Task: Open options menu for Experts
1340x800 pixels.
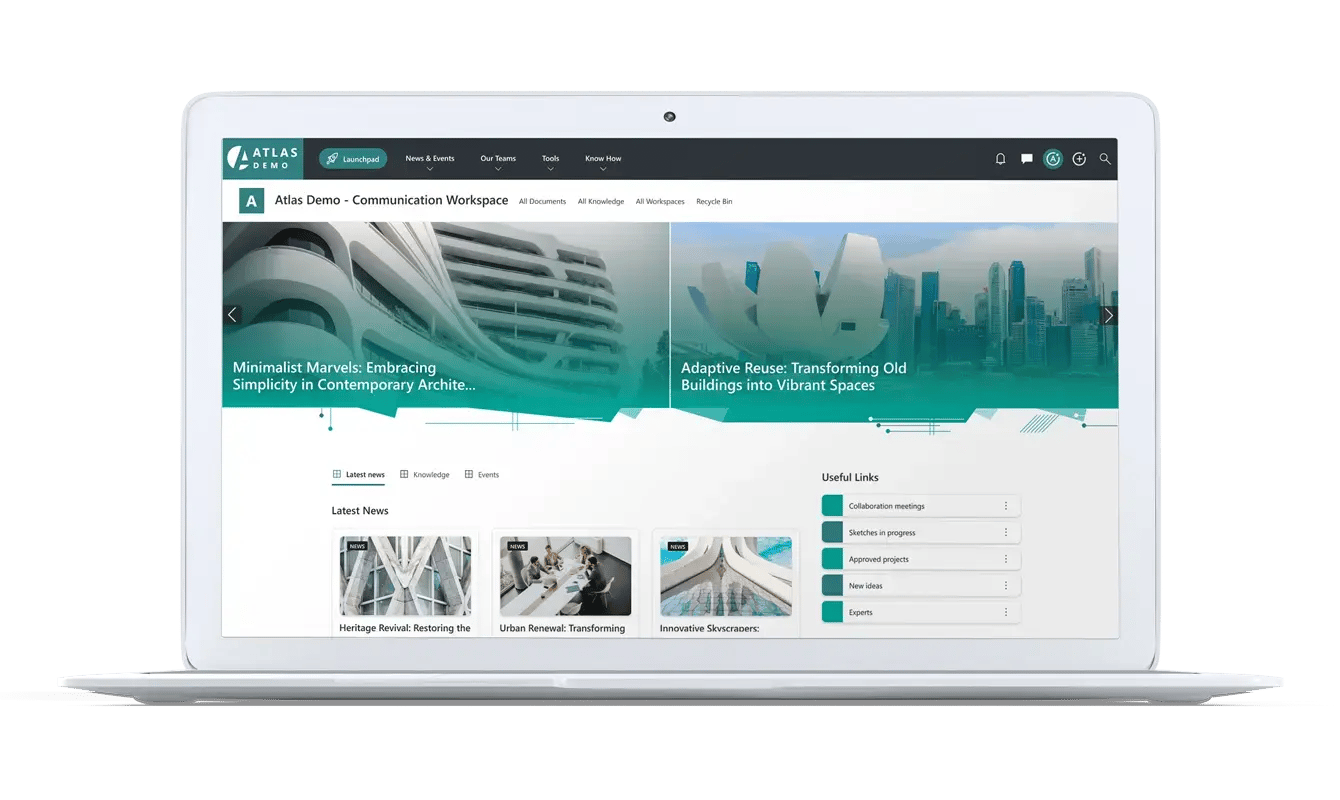Action: point(1006,612)
